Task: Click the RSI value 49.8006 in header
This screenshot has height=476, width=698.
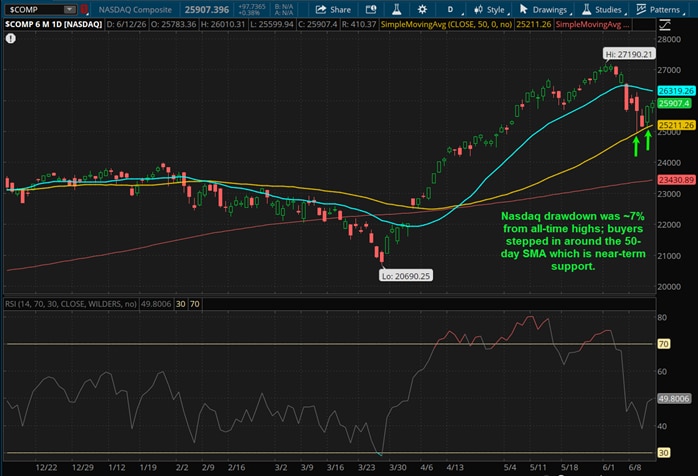Action: [x=156, y=304]
